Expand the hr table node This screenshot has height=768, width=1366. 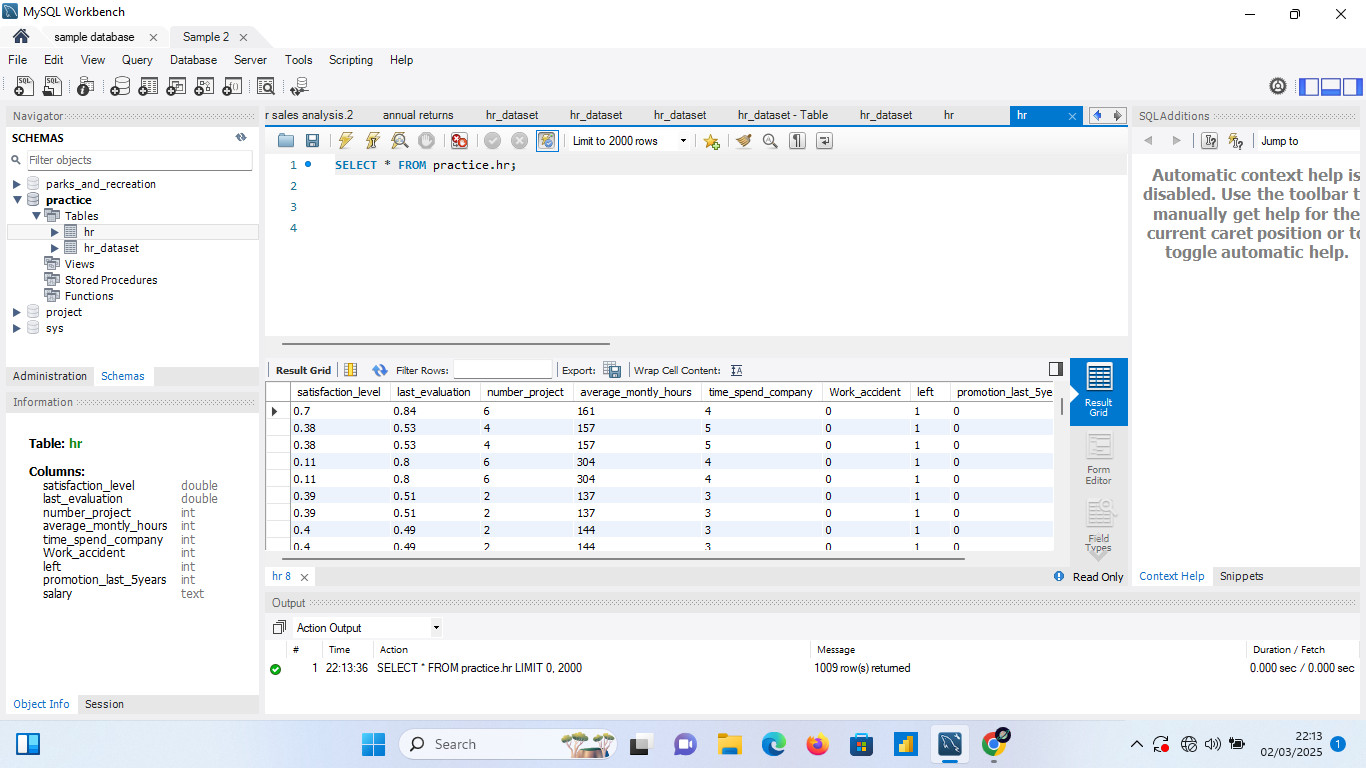55,232
